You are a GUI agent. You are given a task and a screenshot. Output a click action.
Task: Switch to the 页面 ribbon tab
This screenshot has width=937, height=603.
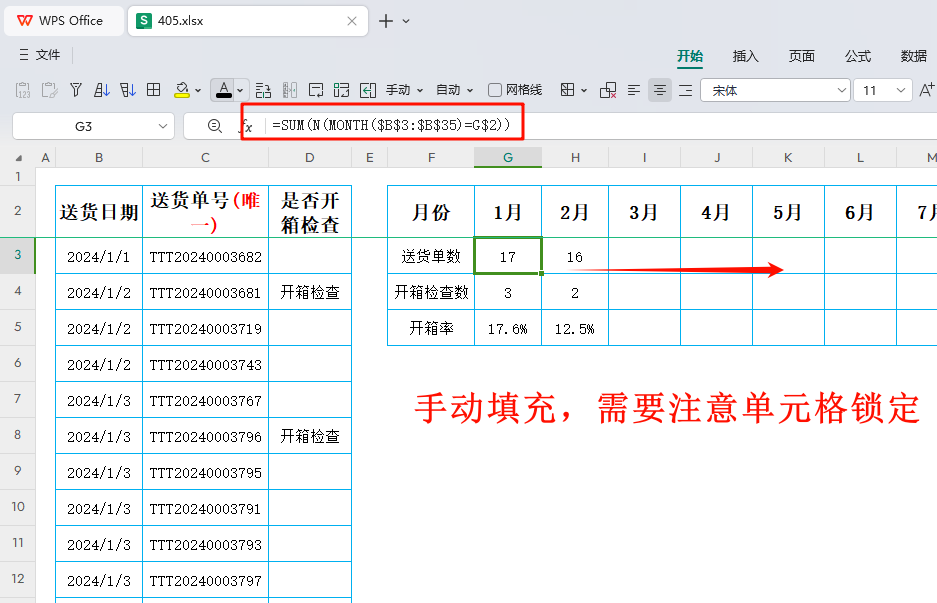pyautogui.click(x=801, y=56)
